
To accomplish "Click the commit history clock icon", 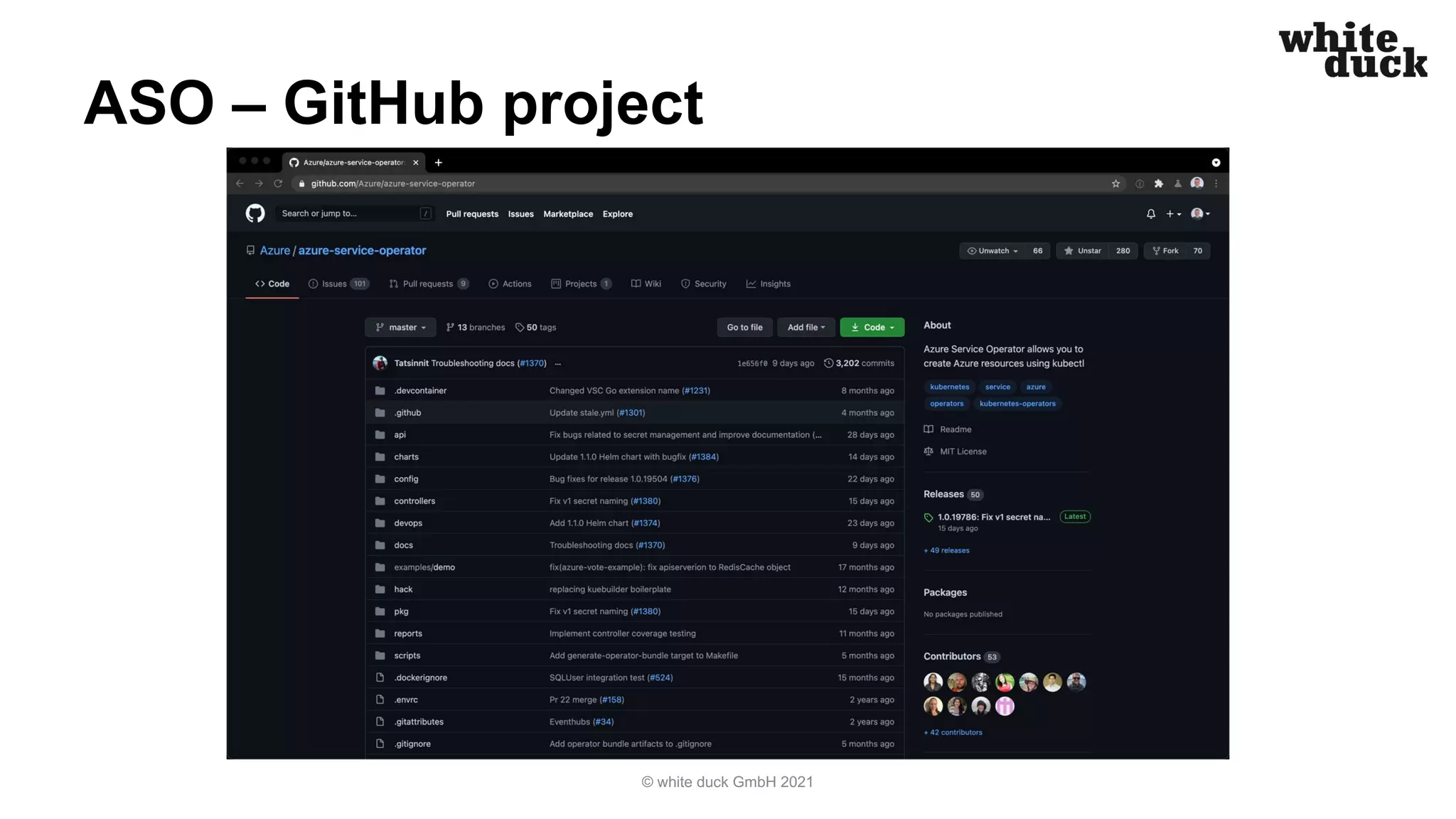I will [x=828, y=363].
